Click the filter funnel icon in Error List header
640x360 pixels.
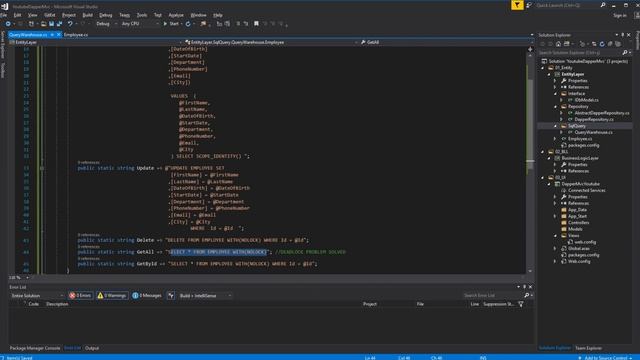(521, 304)
